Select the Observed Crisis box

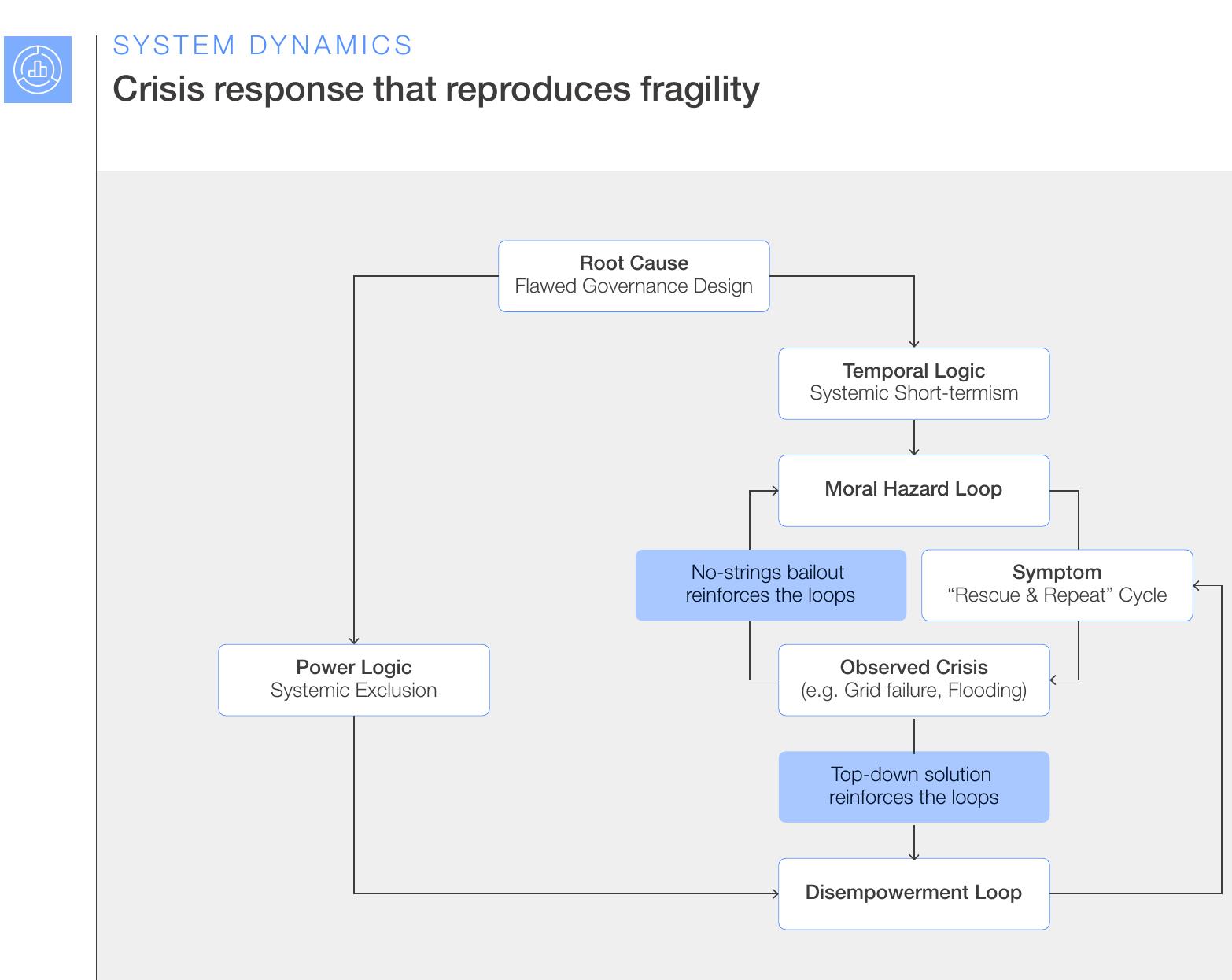click(914, 680)
